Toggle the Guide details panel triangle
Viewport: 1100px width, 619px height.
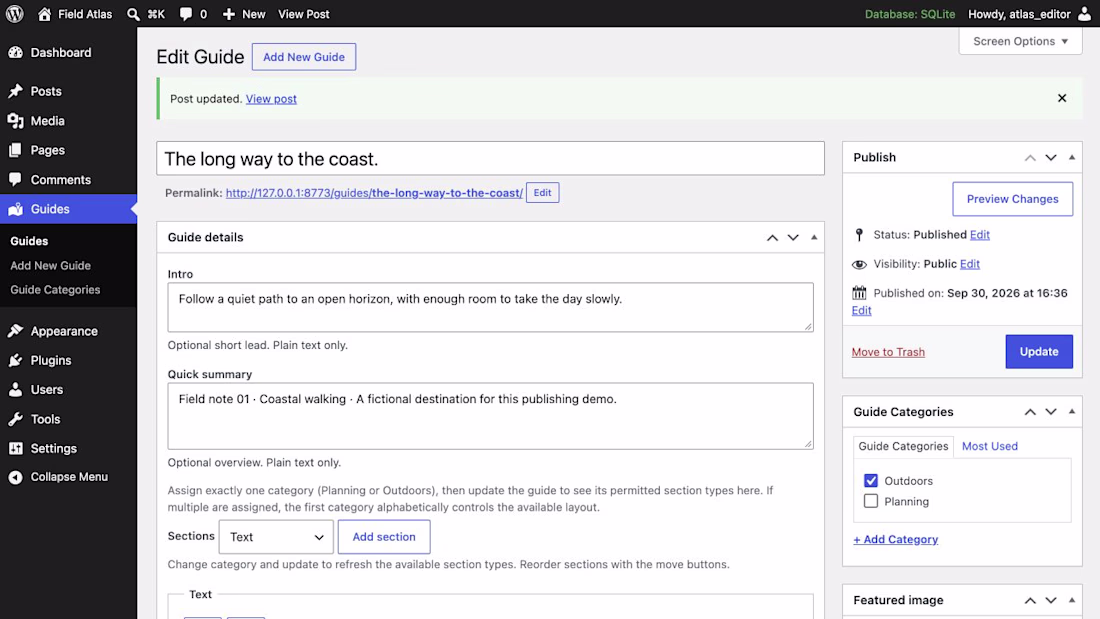pos(814,237)
